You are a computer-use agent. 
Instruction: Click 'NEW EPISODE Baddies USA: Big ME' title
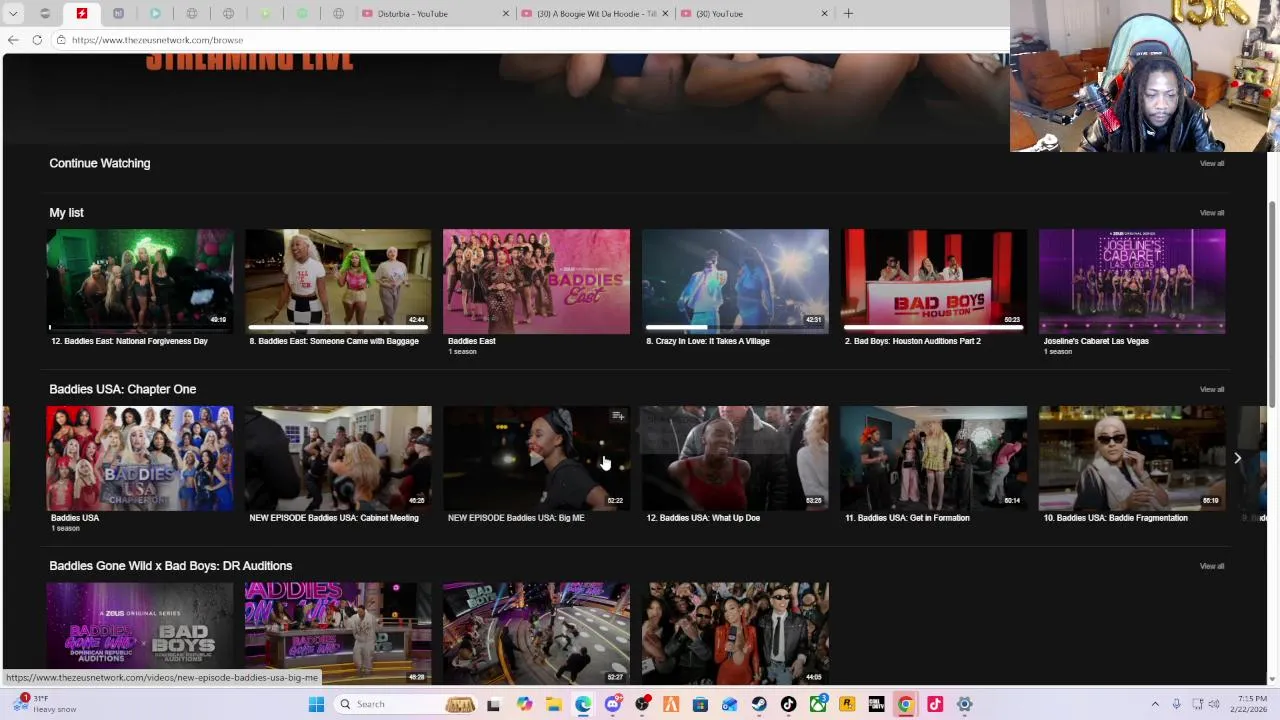(516, 518)
